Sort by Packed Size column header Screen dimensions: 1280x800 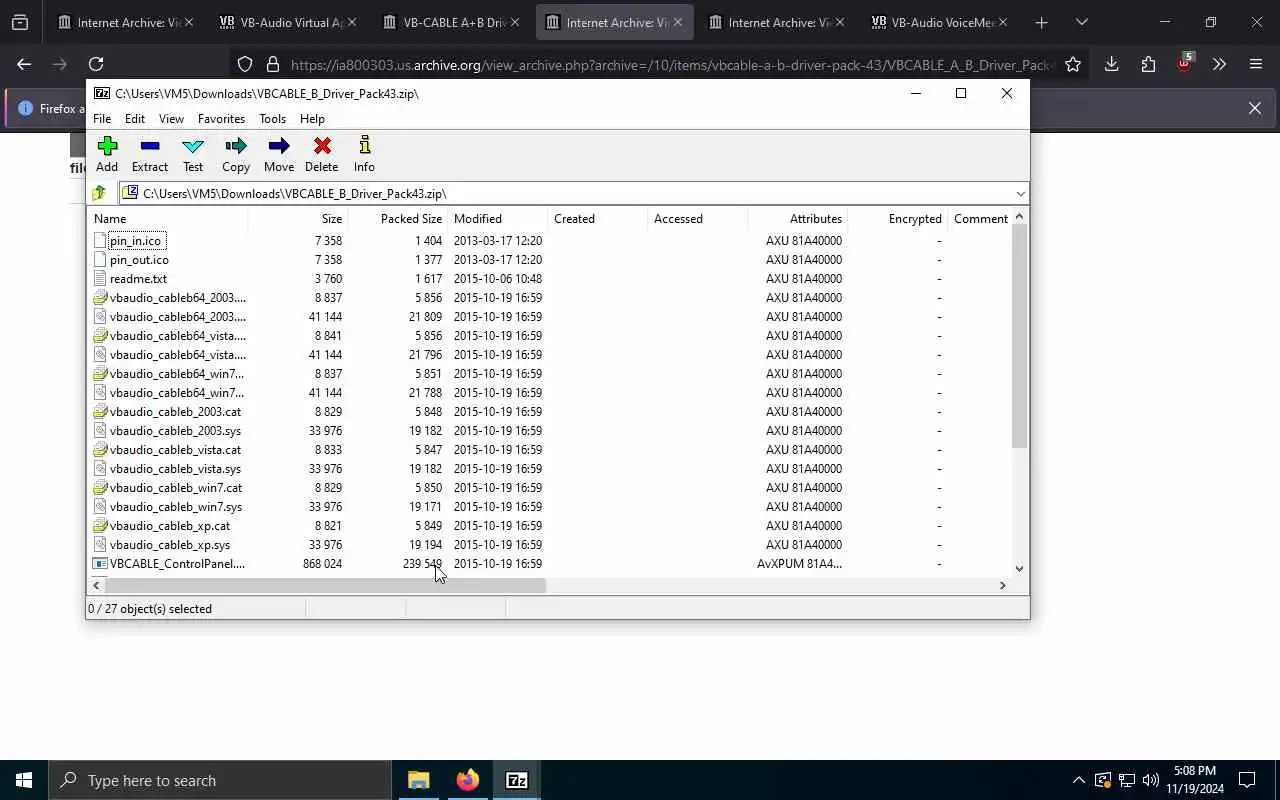[397, 218]
